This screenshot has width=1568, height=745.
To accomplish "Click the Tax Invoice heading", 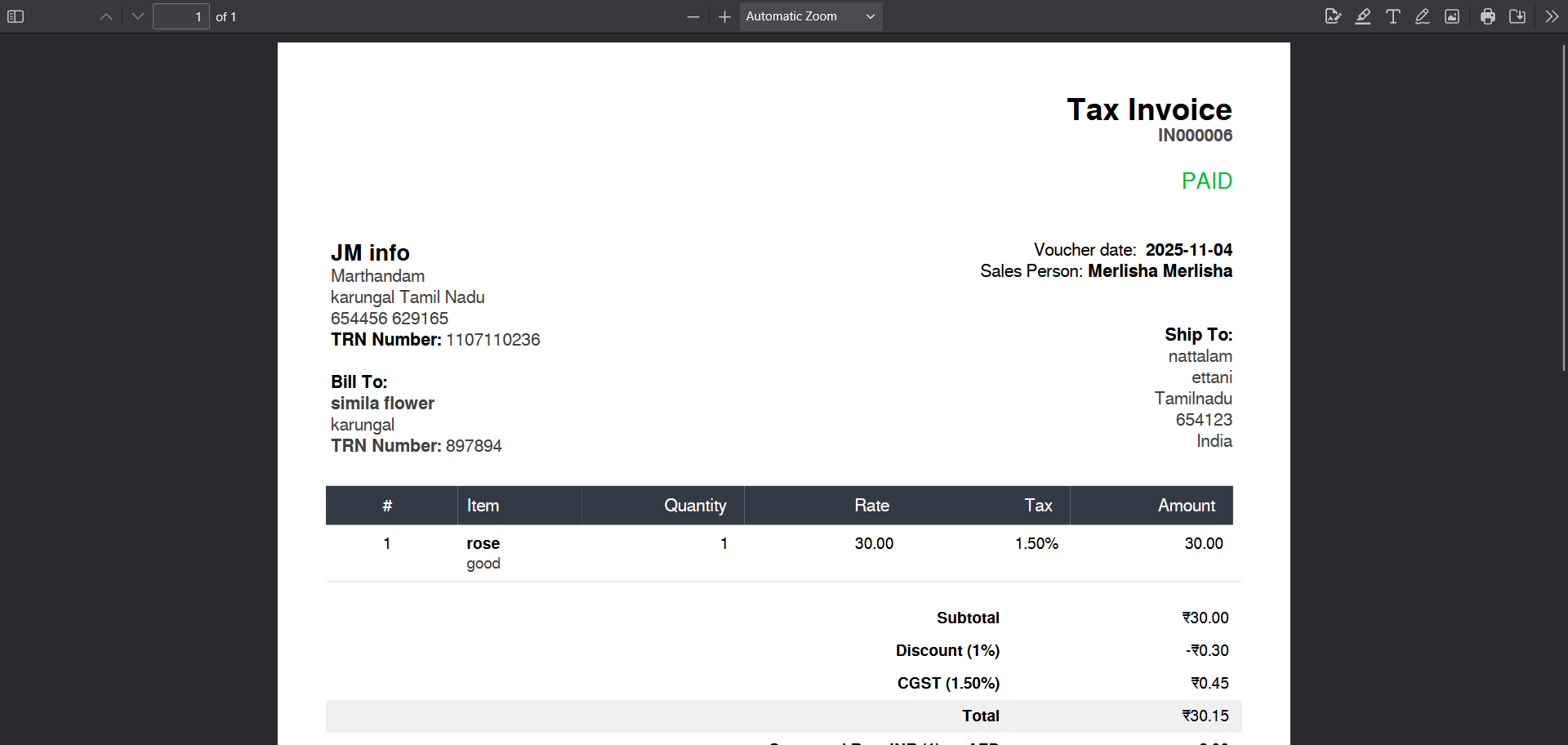I will pyautogui.click(x=1148, y=109).
